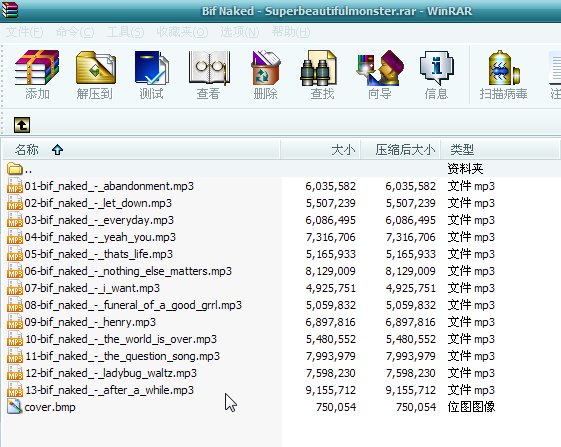Click MP3 icon of 09 henry file
The width and height of the screenshot is (561, 447).
(15, 322)
